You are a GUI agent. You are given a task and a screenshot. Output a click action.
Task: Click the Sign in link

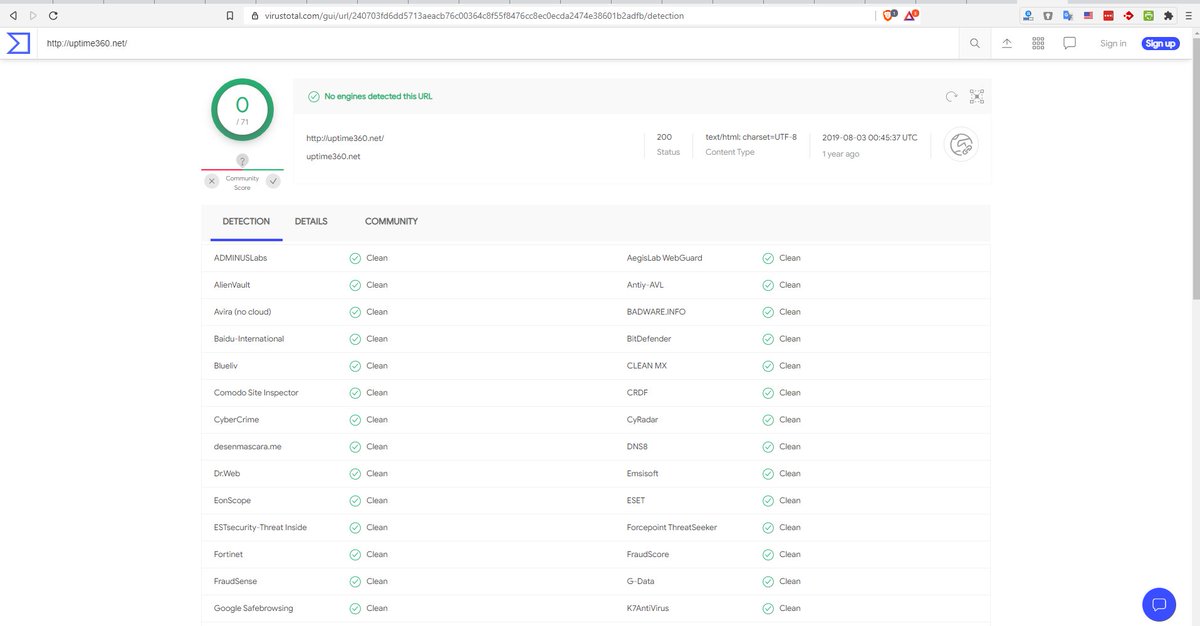(1113, 44)
